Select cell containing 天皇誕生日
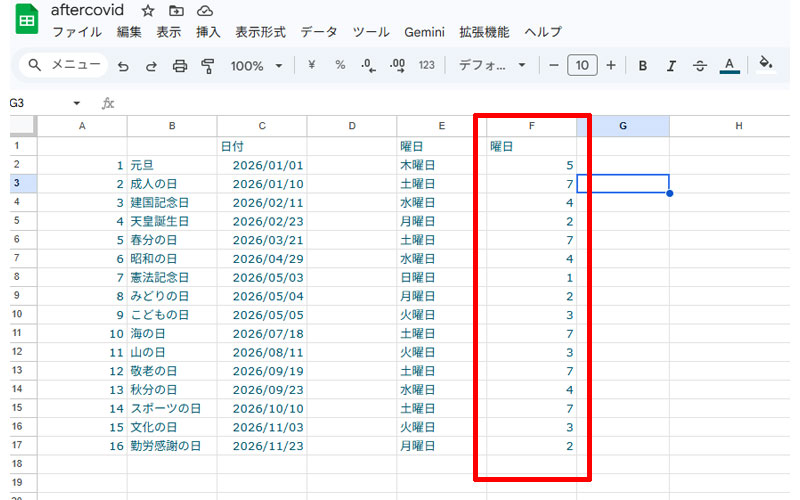 point(172,221)
